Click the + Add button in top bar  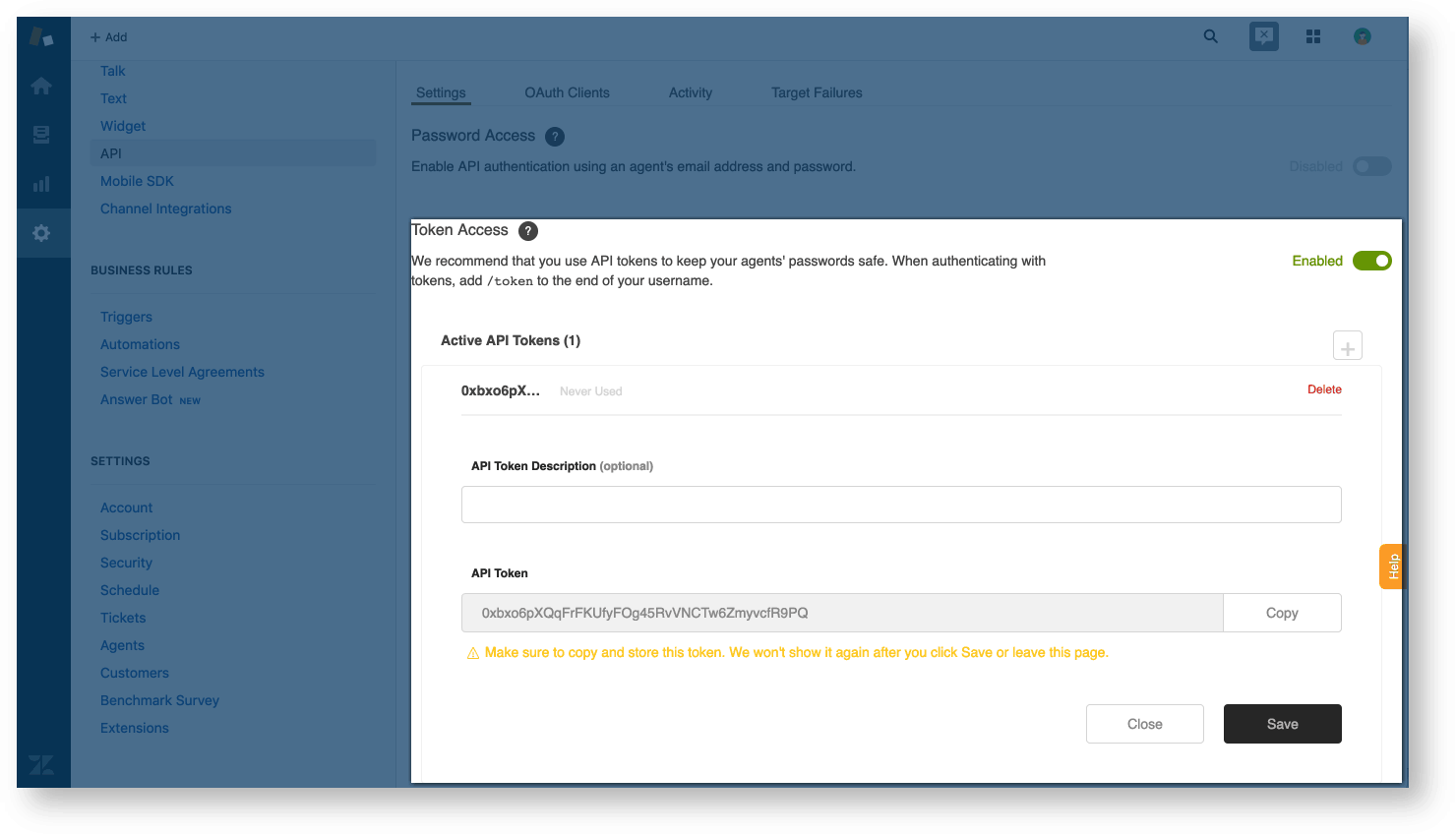pos(109,37)
